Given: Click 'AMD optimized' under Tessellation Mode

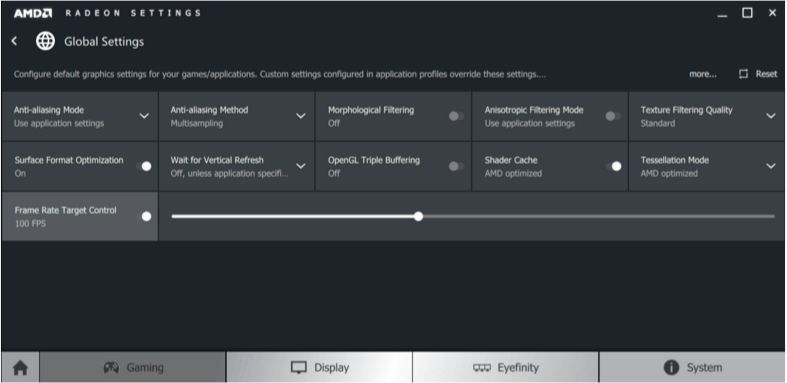Looking at the screenshot, I should [x=669, y=174].
